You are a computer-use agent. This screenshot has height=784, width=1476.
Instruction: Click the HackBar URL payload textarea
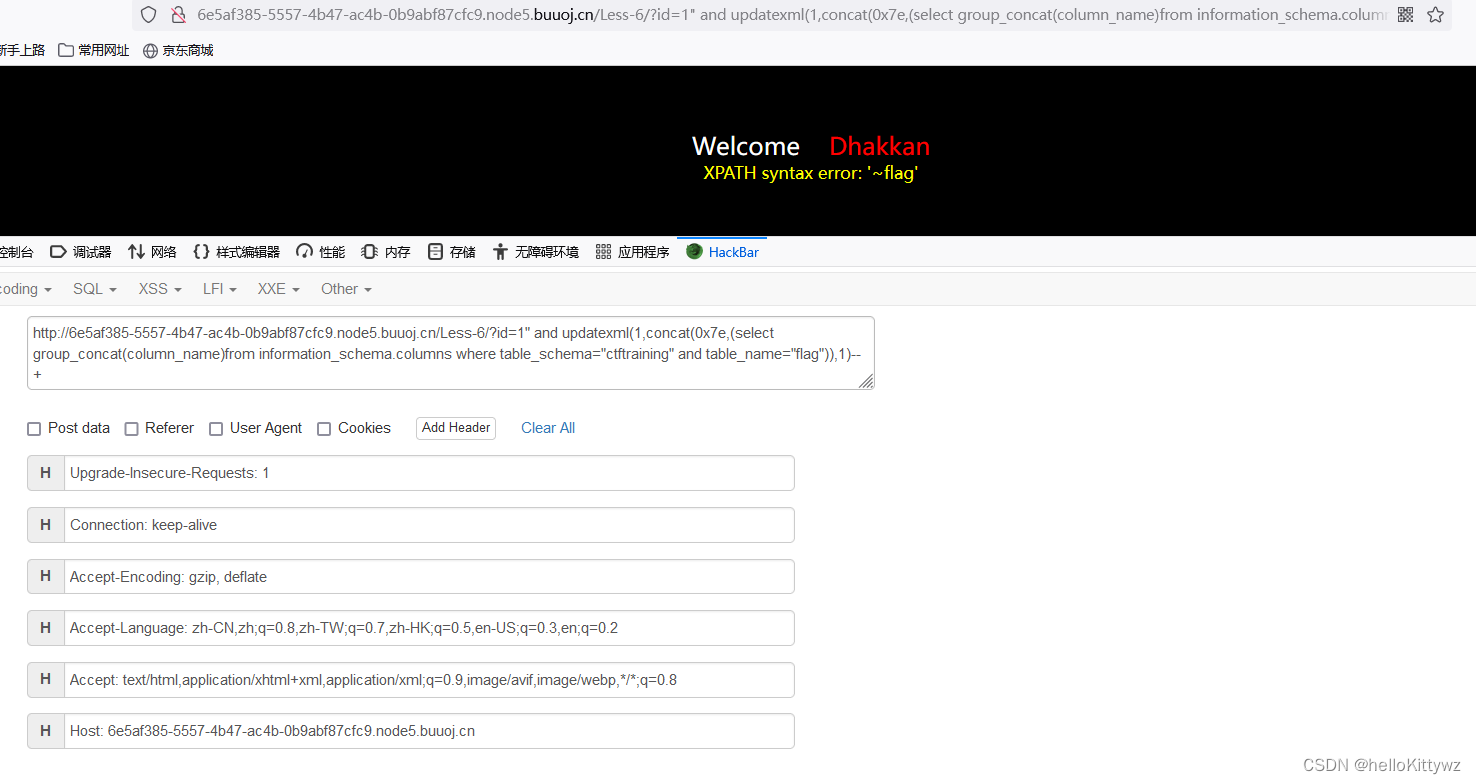click(451, 353)
